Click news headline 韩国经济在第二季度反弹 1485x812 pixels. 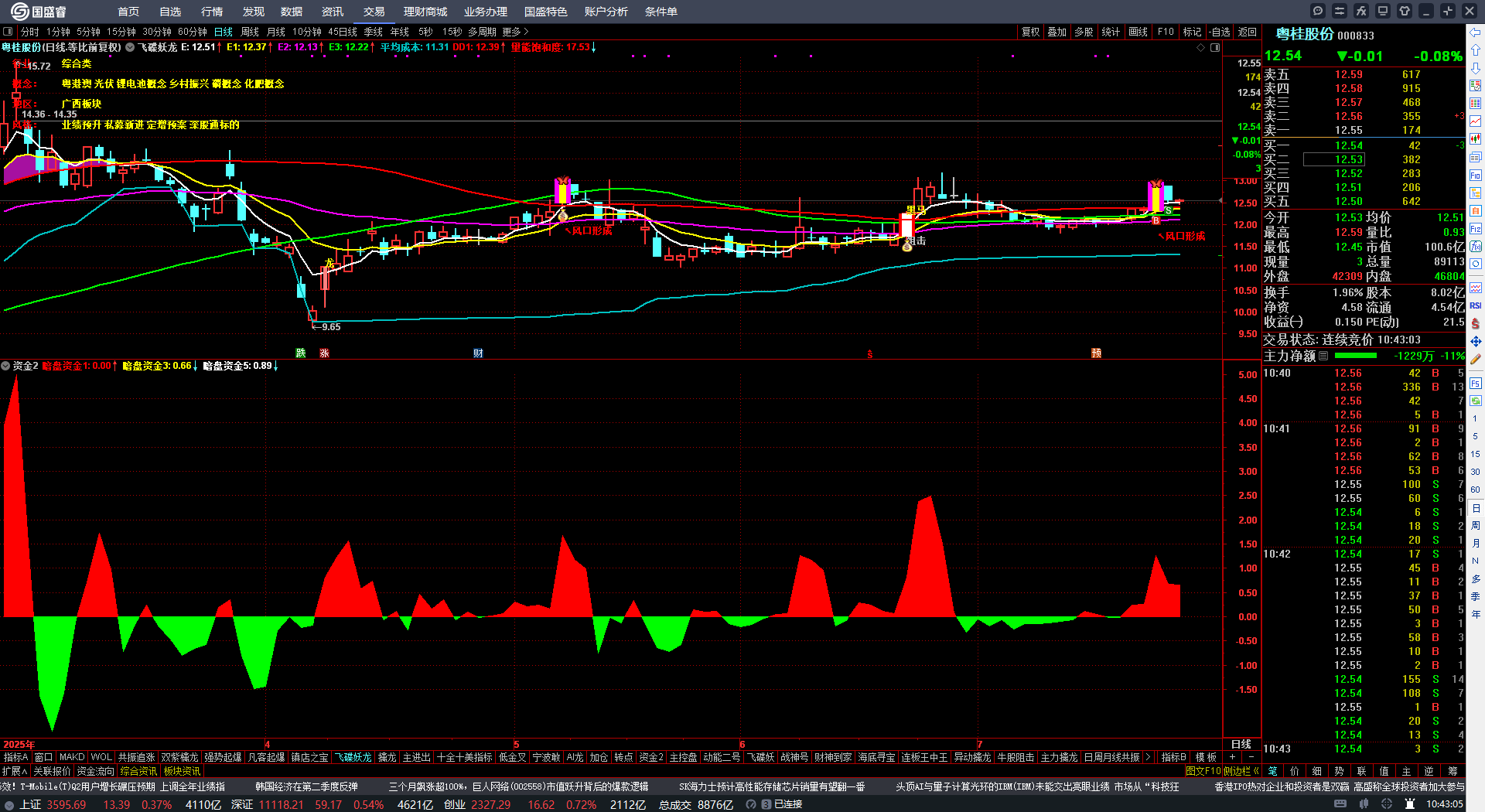(306, 786)
